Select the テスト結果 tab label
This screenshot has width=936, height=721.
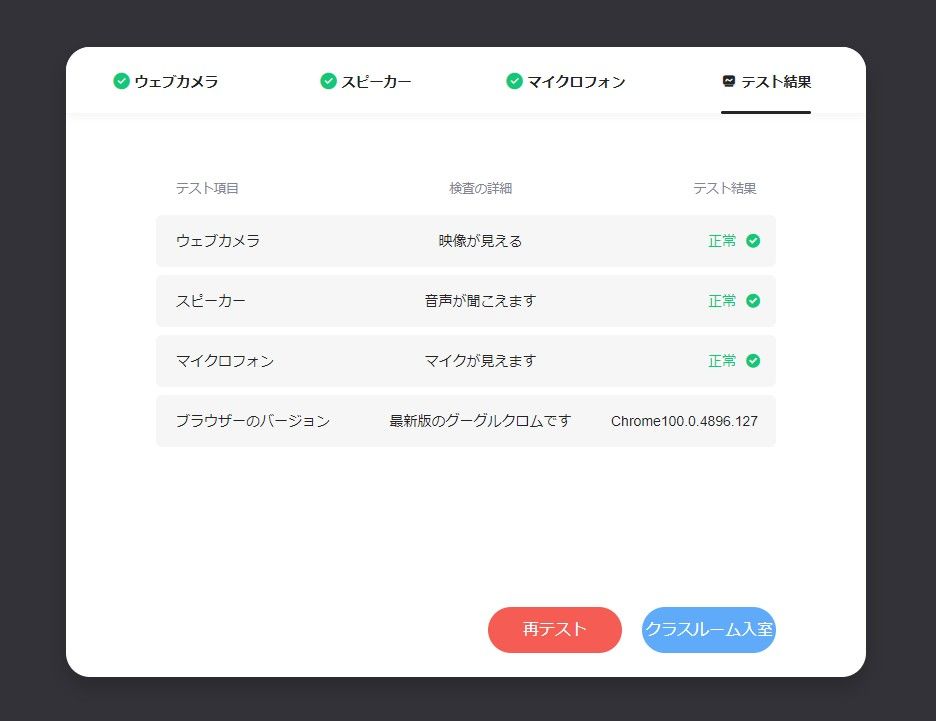(x=776, y=81)
